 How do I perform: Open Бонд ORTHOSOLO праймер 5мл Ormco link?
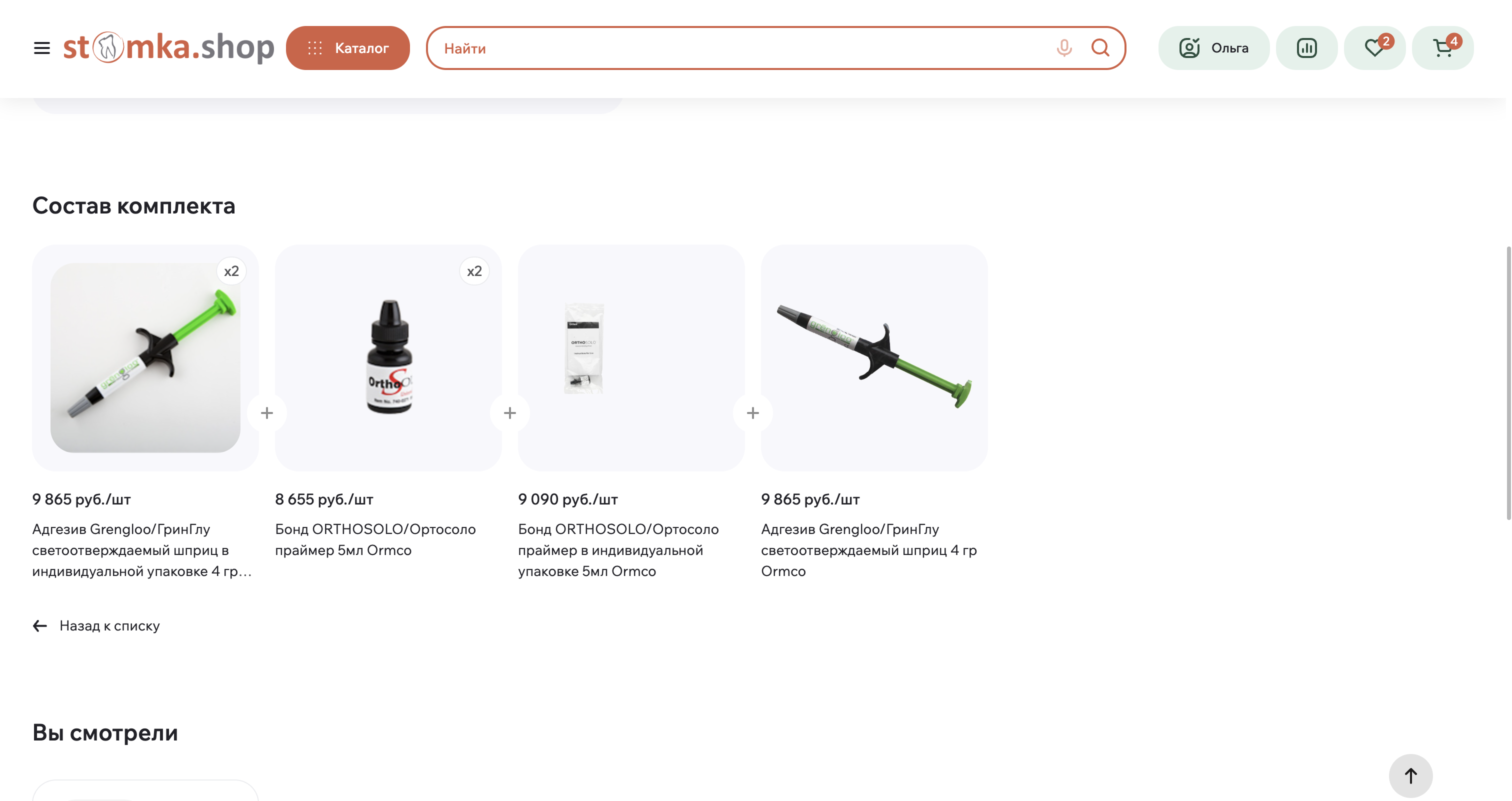375,540
